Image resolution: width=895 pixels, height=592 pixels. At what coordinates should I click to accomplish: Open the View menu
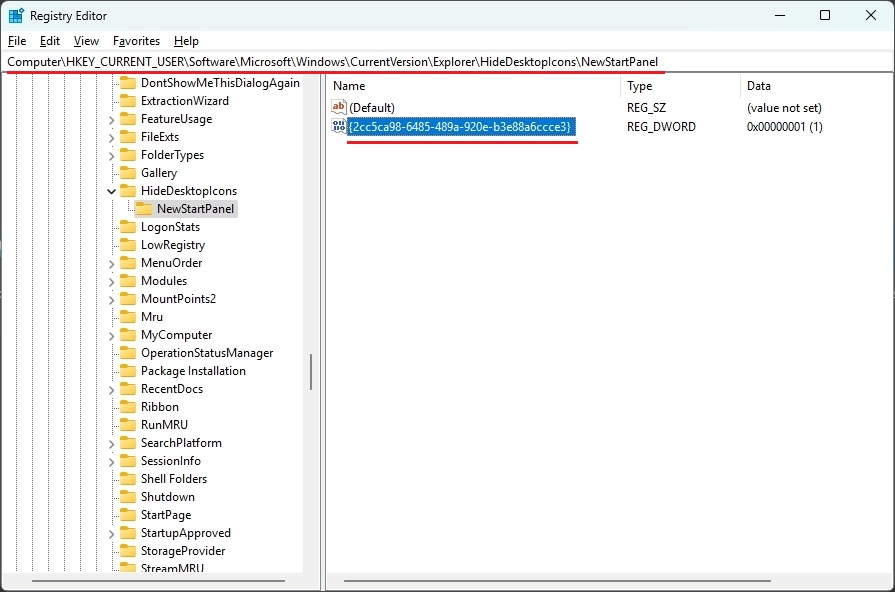[86, 41]
